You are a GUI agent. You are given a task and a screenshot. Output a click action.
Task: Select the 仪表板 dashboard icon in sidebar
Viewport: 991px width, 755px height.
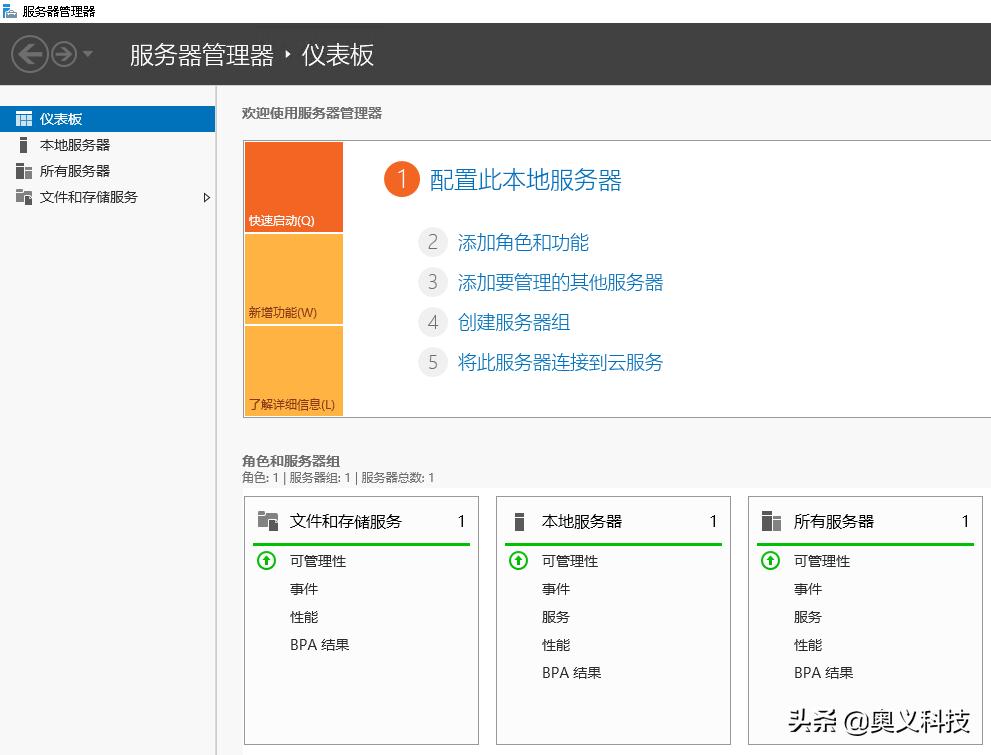tap(24, 118)
